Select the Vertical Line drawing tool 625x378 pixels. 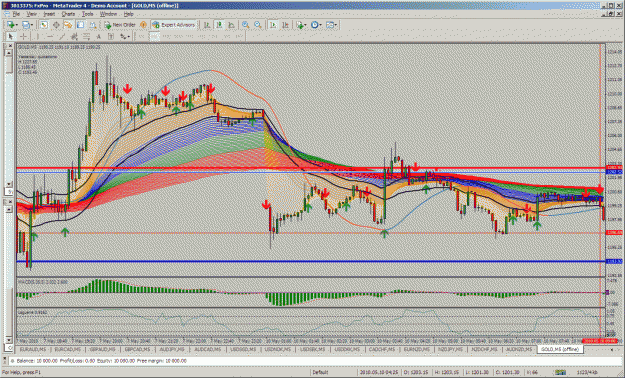point(37,37)
